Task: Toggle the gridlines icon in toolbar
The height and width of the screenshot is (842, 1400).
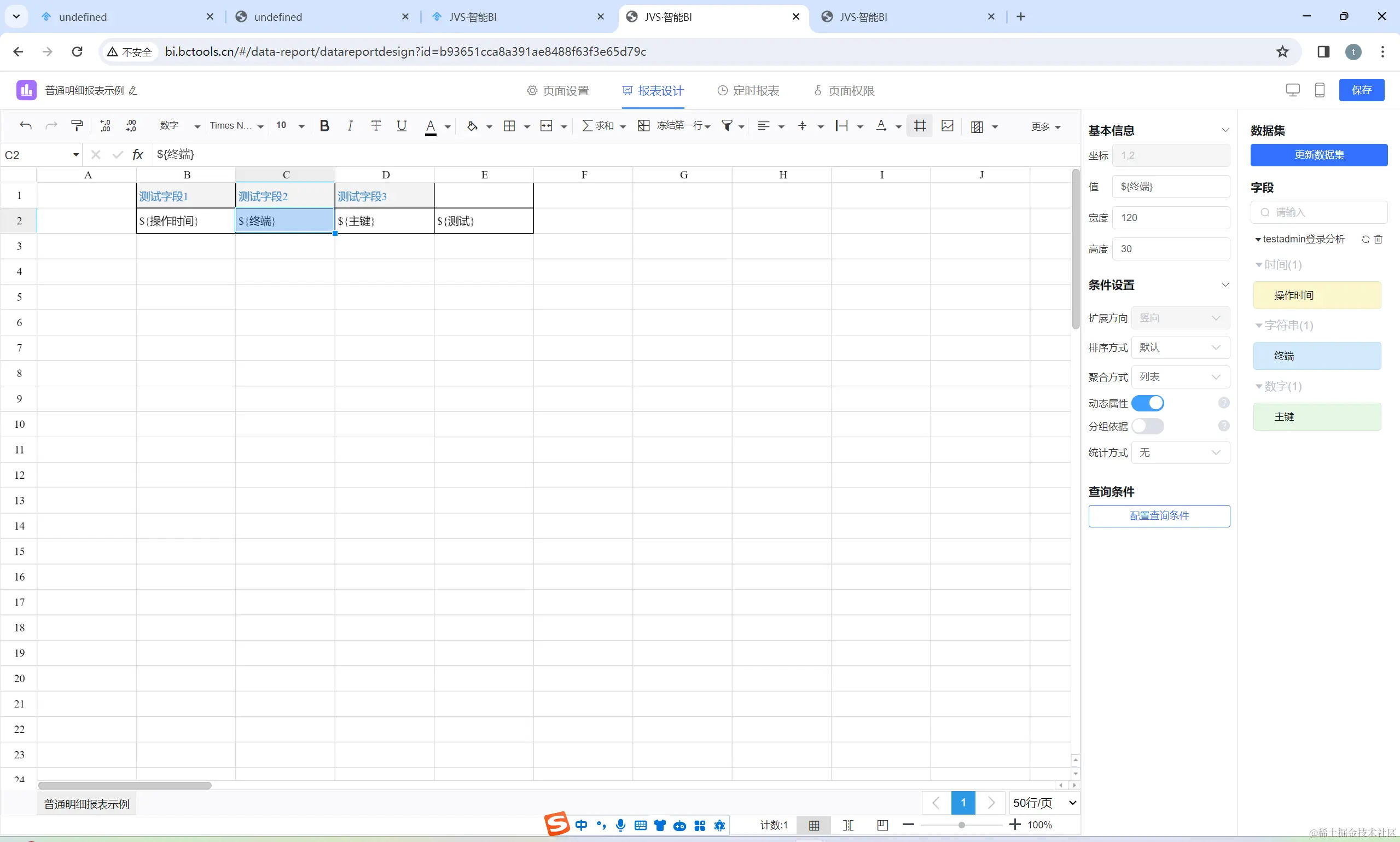Action: [920, 126]
